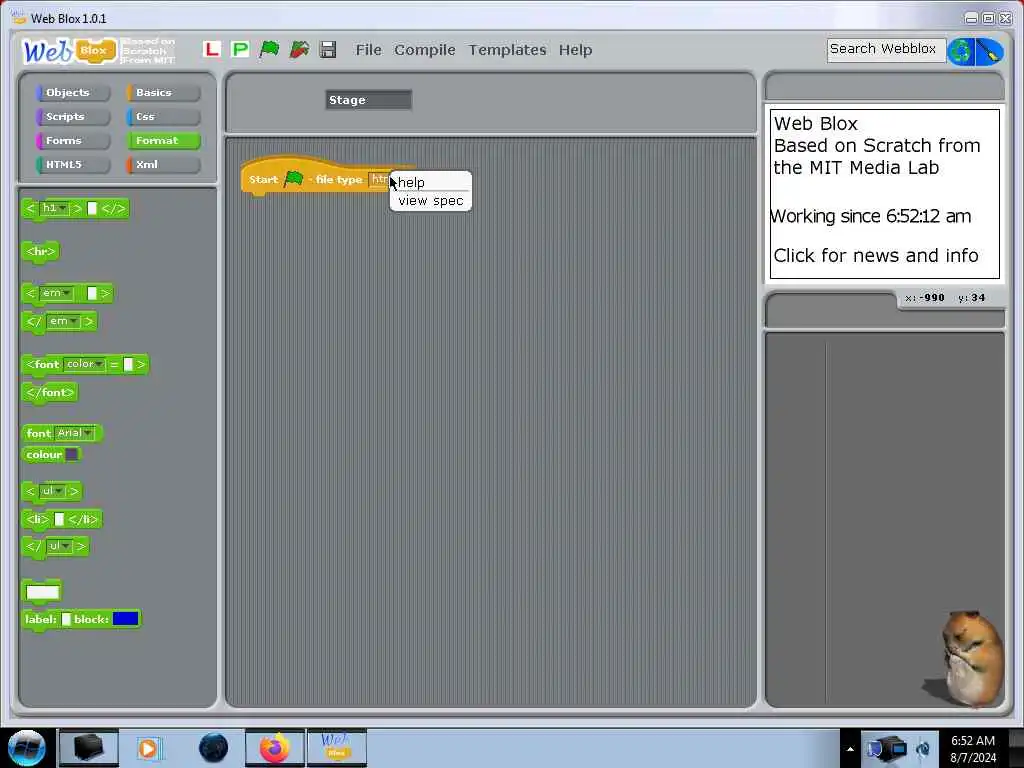Select the Xml block category
Image resolution: width=1024 pixels, height=768 pixels.
(163, 165)
